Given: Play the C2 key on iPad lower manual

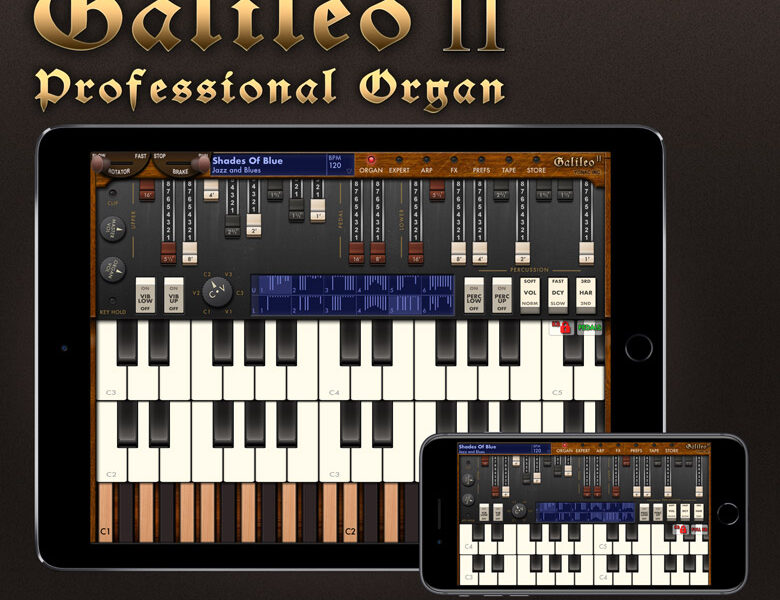Looking at the screenshot, I should tap(111, 465).
